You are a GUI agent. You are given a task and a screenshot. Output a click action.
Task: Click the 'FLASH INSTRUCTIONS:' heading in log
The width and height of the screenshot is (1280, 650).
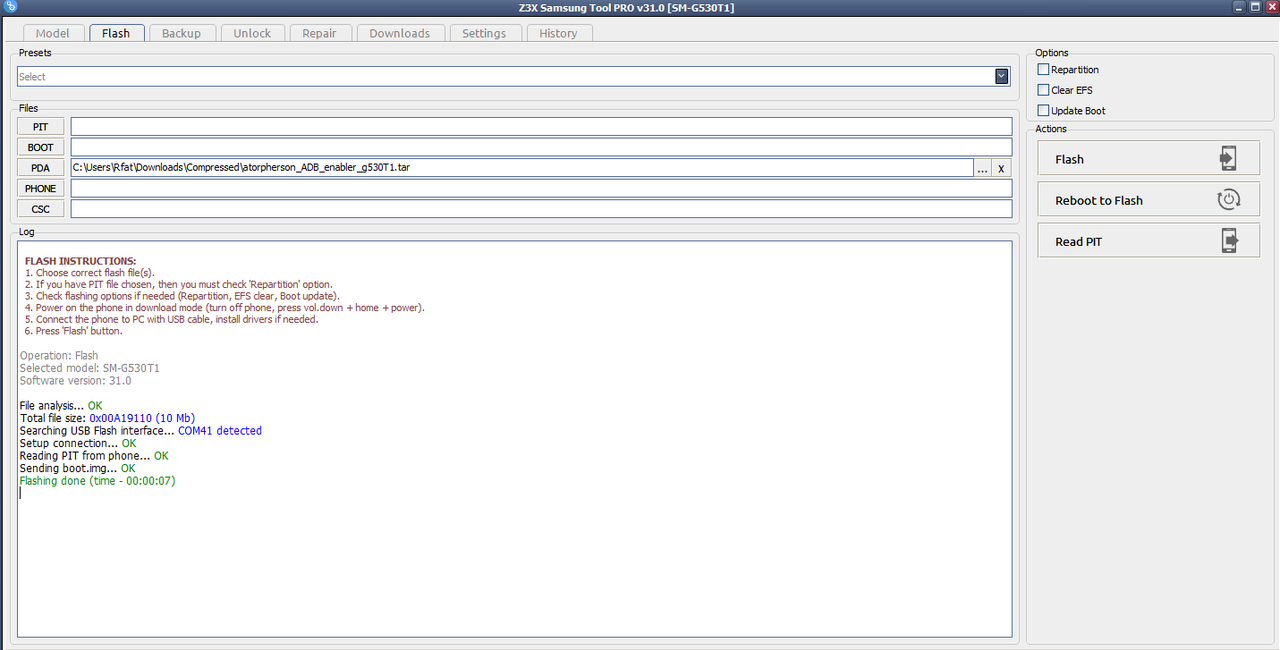point(81,261)
